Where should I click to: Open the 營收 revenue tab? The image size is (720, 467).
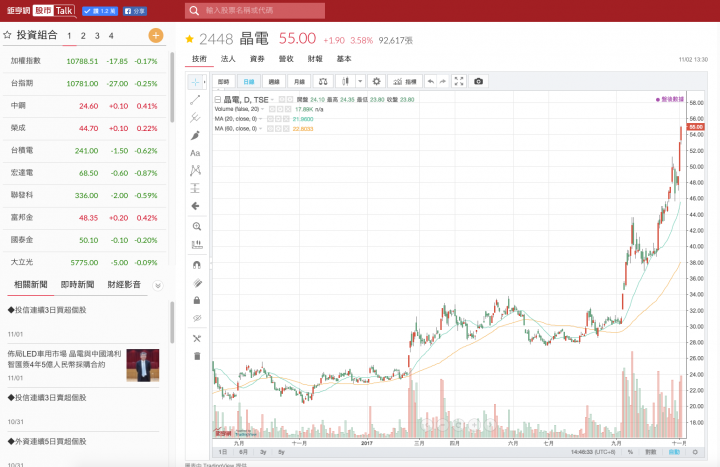(x=286, y=59)
